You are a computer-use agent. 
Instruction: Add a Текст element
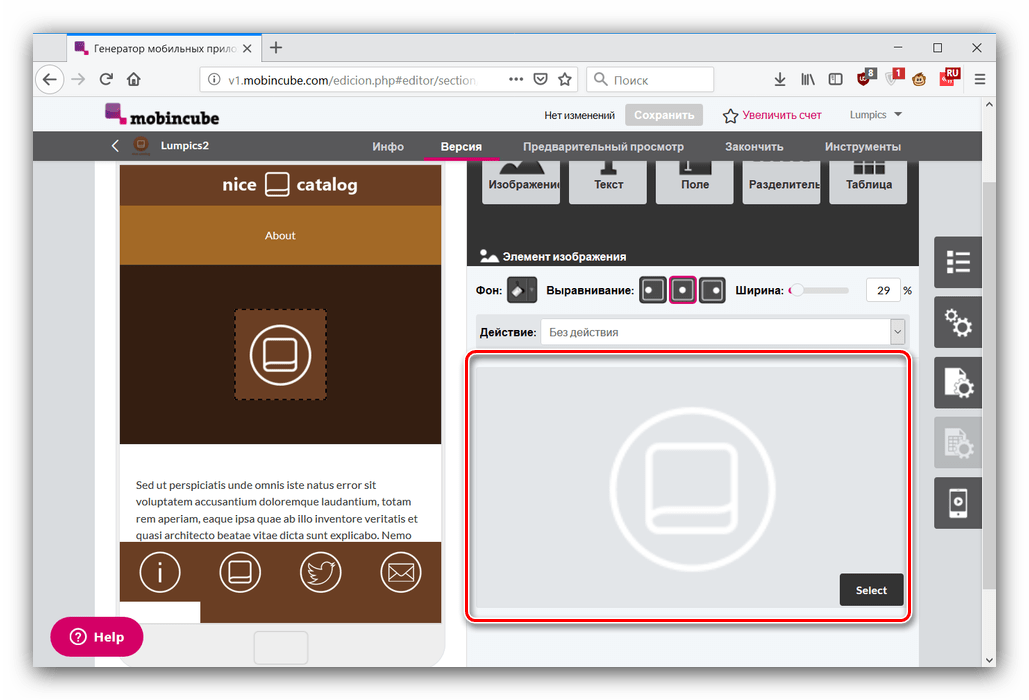tap(608, 182)
